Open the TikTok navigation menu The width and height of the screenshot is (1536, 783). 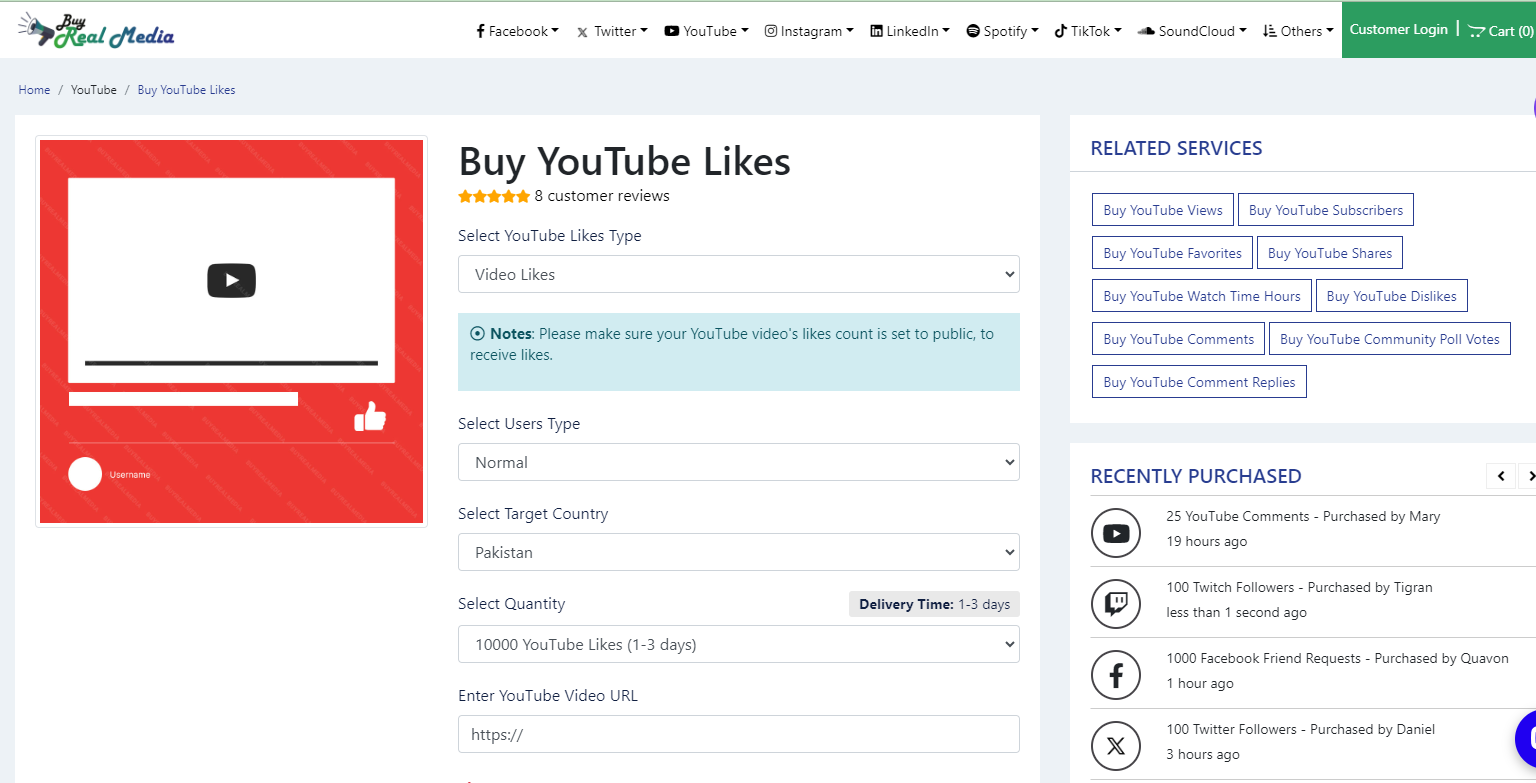click(1088, 31)
